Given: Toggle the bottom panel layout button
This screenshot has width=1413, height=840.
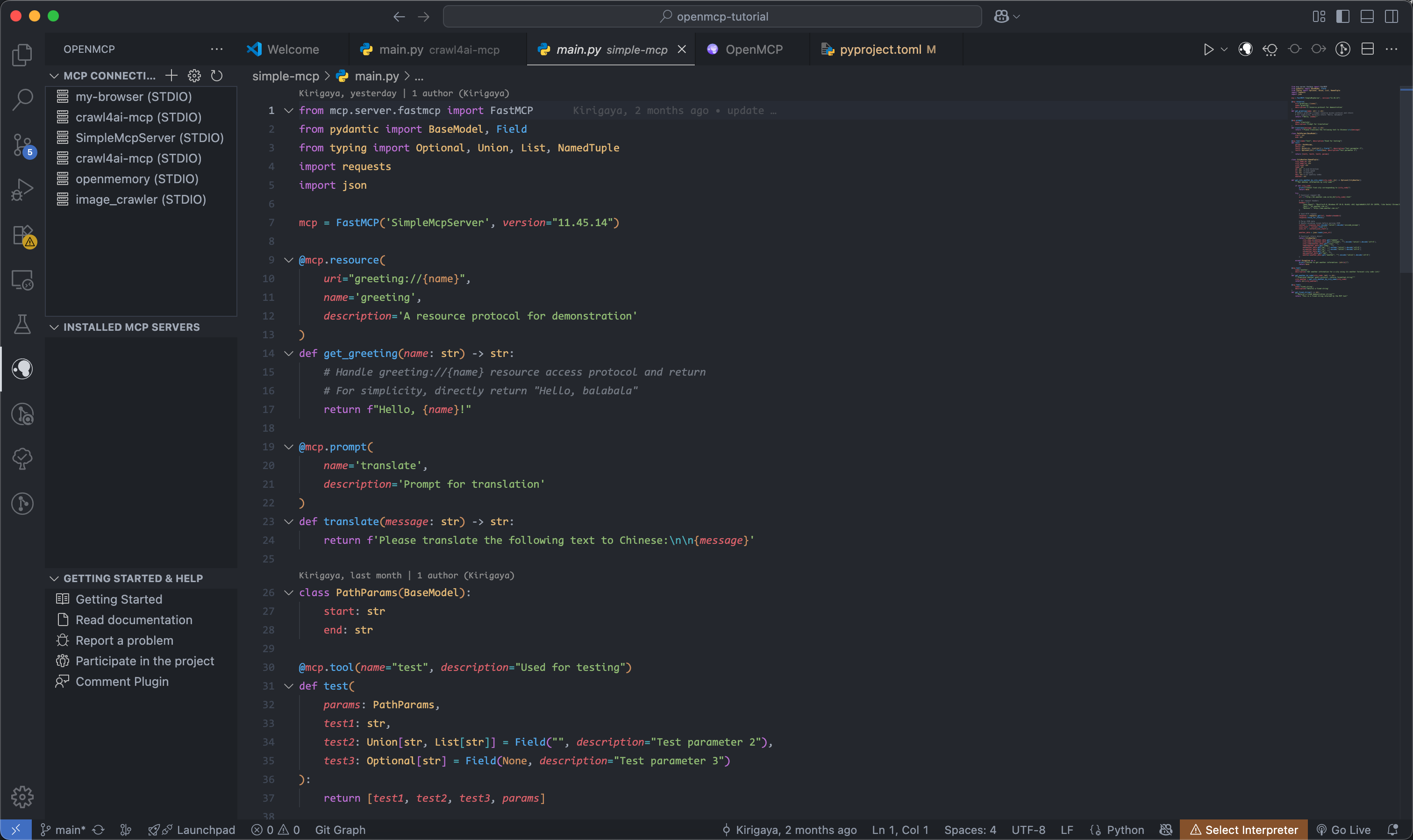Looking at the screenshot, I should click(x=1367, y=16).
